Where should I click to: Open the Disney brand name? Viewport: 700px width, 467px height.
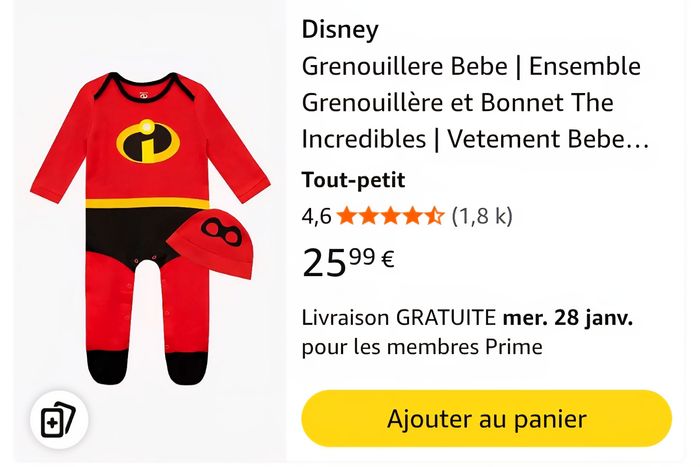tap(340, 30)
